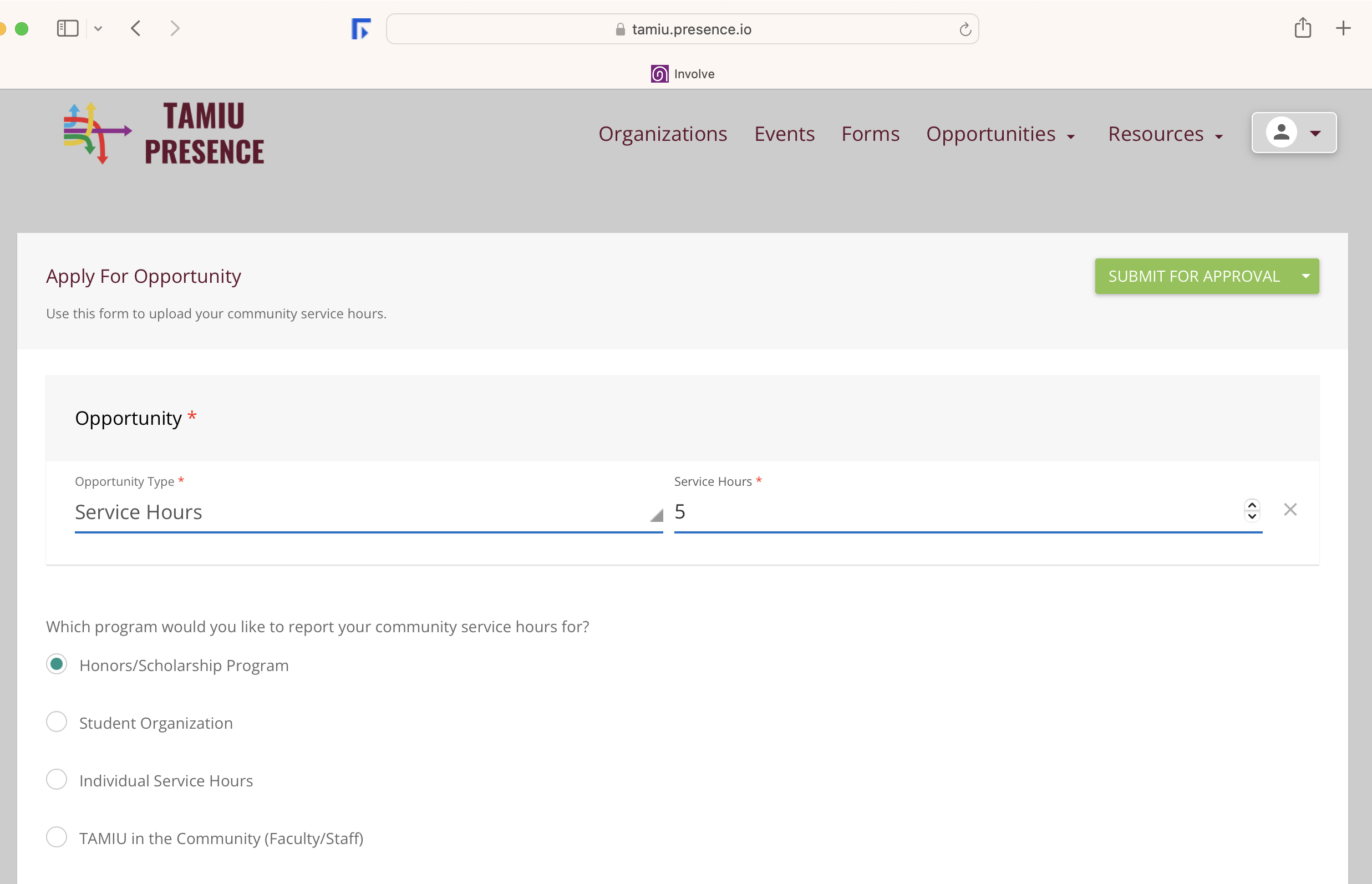The height and width of the screenshot is (884, 1372).
Task: Click the user profile icon
Action: click(x=1281, y=132)
